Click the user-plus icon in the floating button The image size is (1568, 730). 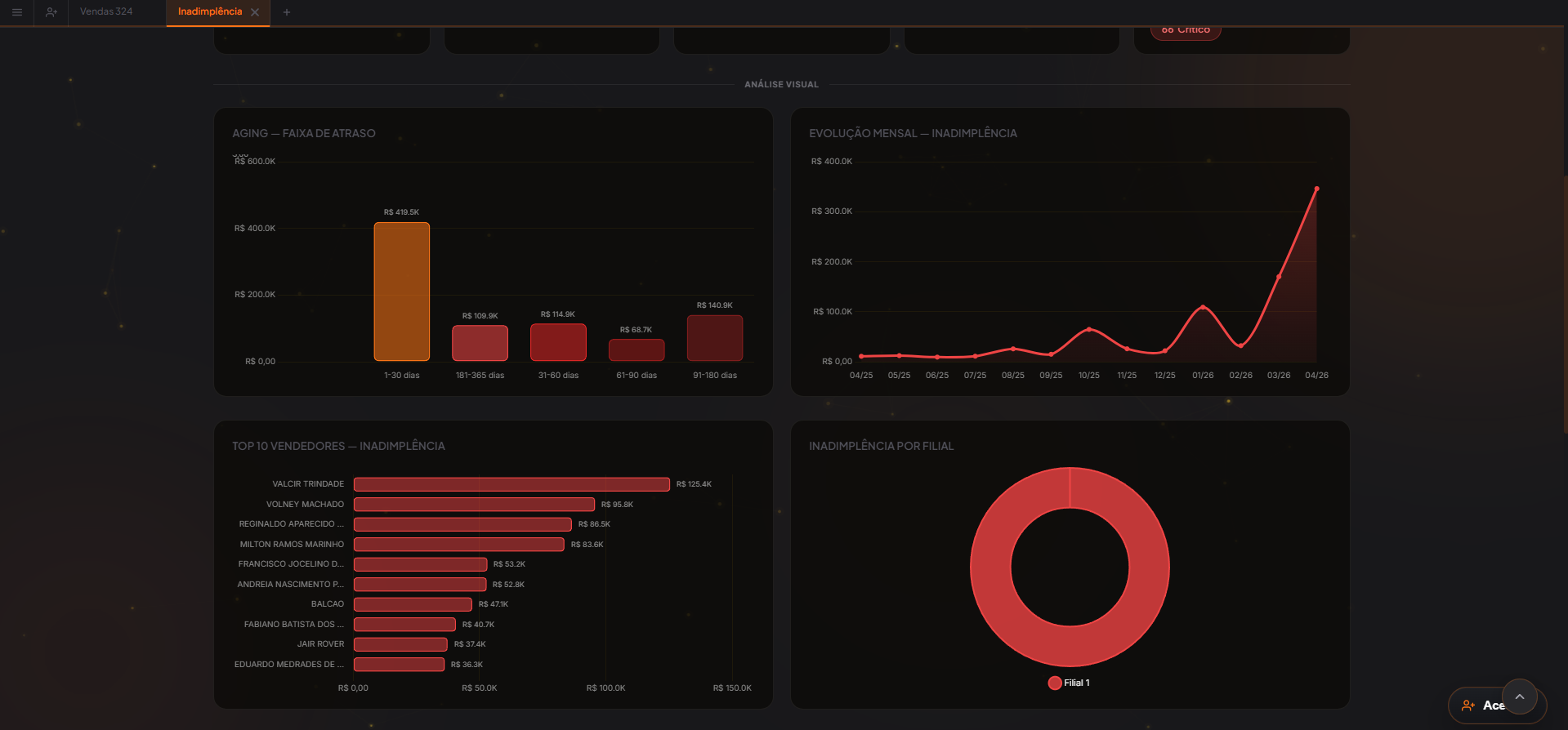tap(1468, 706)
